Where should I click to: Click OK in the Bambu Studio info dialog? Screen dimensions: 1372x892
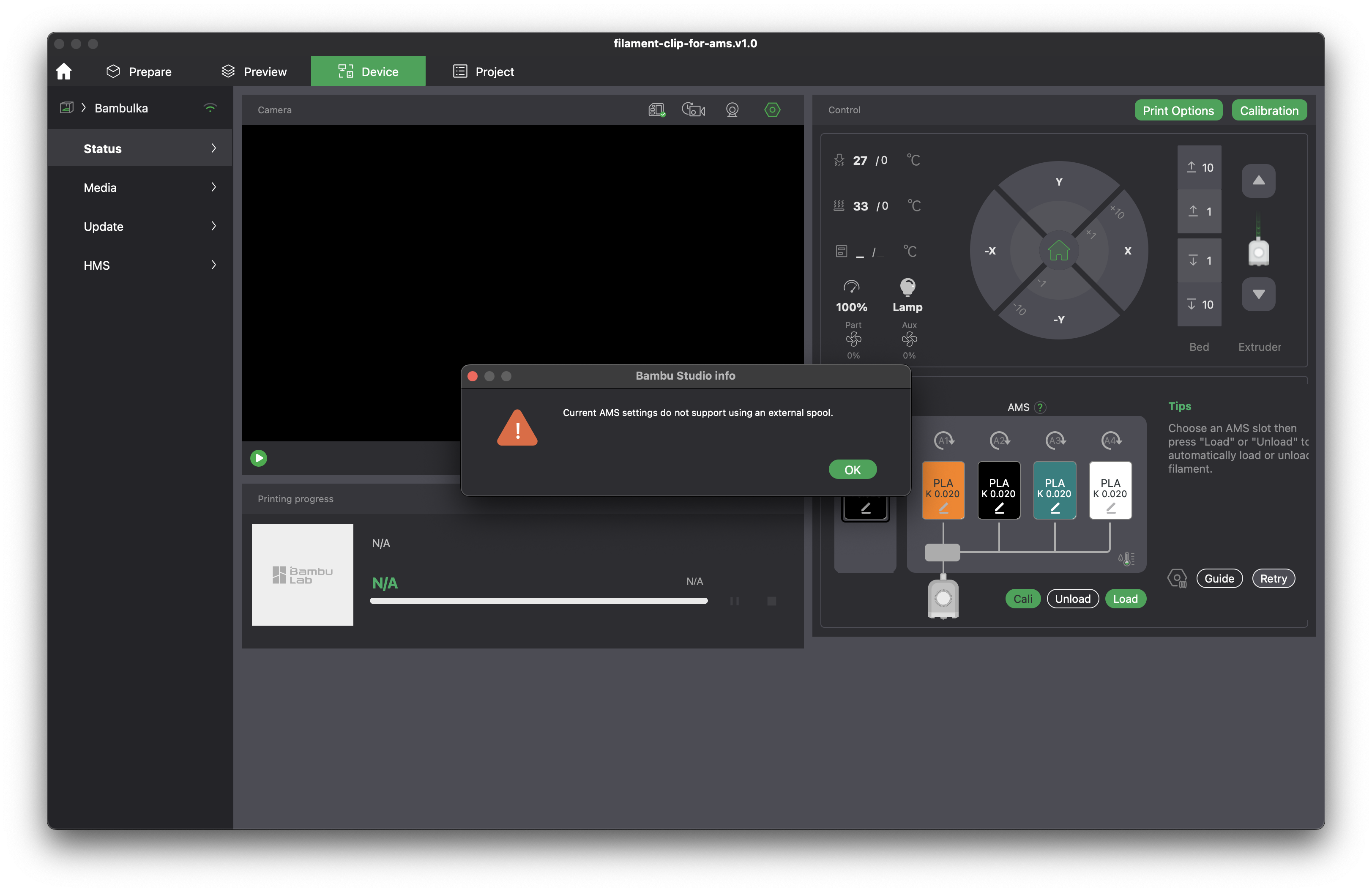pyautogui.click(x=852, y=469)
